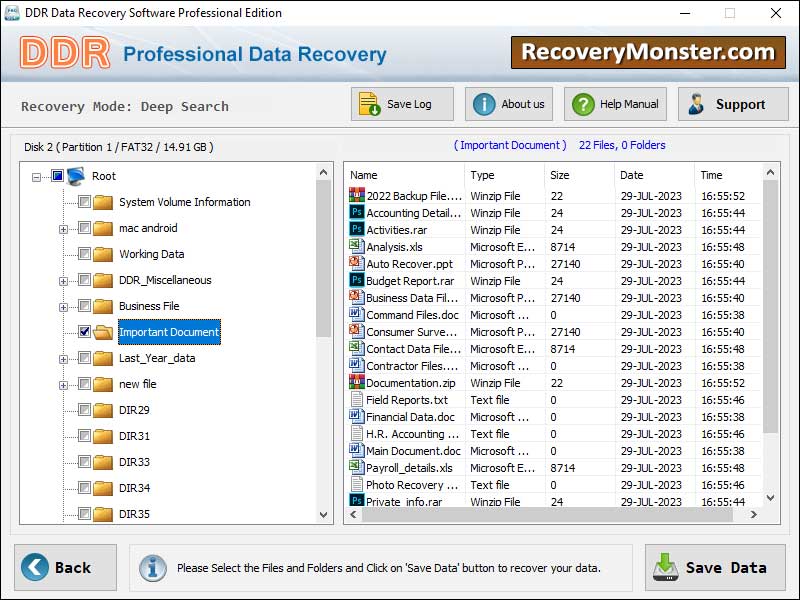Click the Save Log floppy disk icon
This screenshot has width=800, height=600.
[x=369, y=104]
